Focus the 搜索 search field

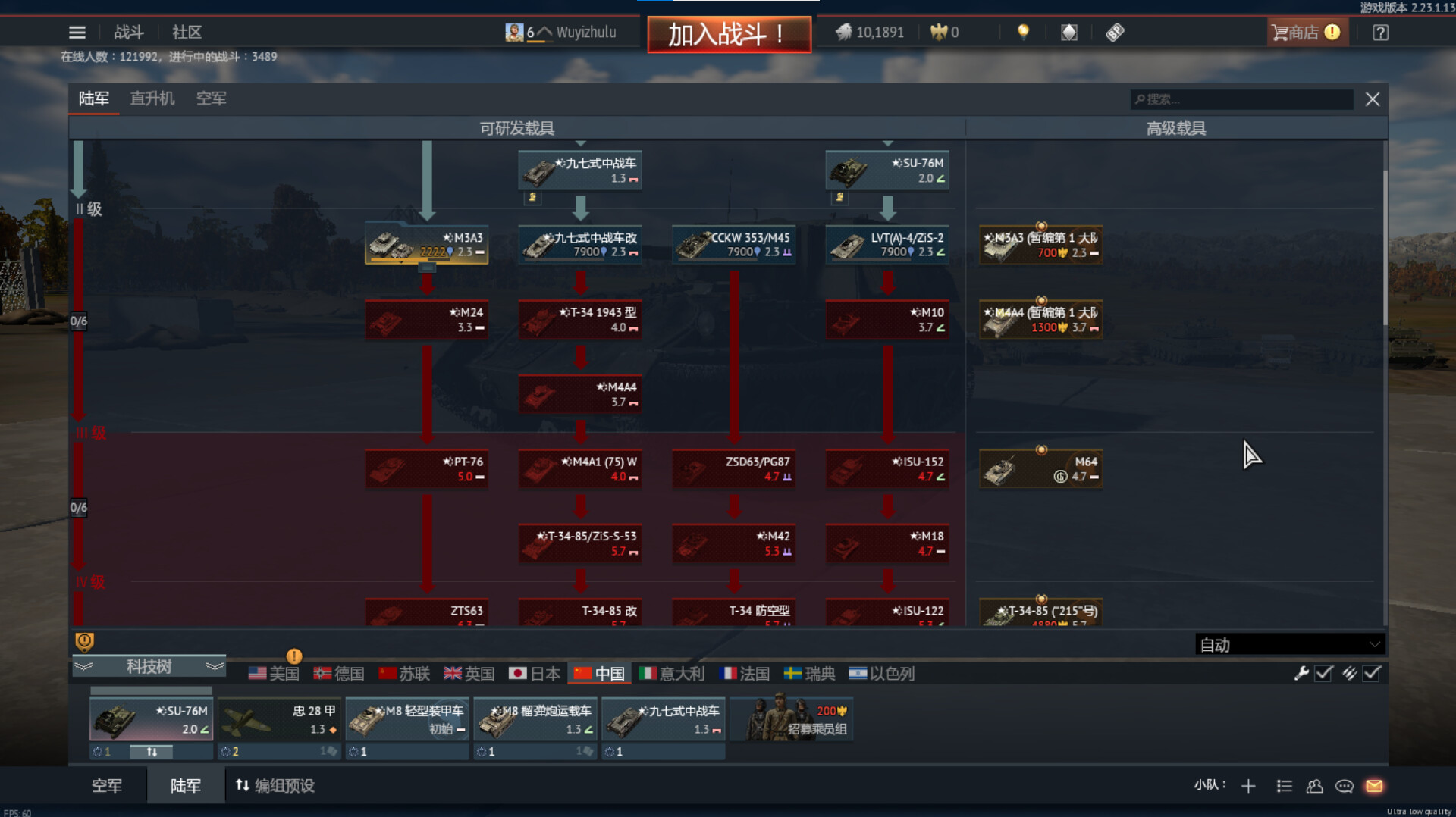pos(1241,99)
